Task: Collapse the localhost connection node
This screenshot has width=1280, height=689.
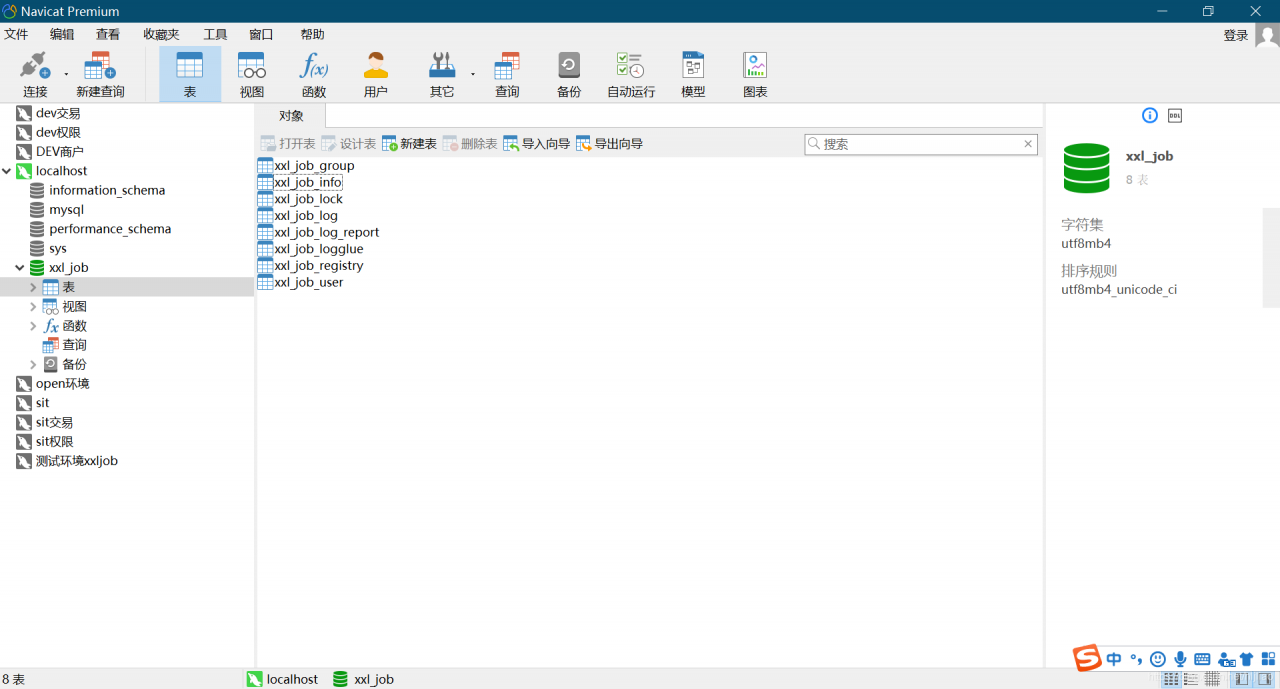Action: click(x=7, y=171)
